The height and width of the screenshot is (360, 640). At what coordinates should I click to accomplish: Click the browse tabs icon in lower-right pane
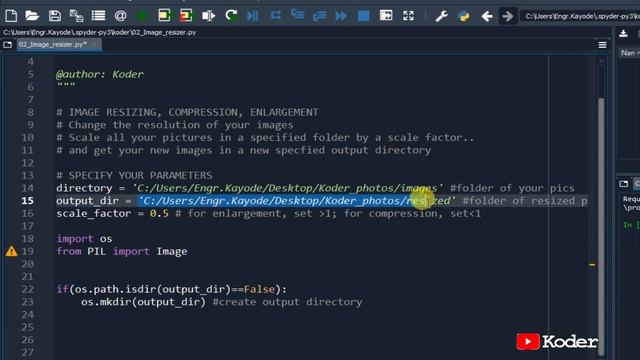pyautogui.click(x=623, y=184)
